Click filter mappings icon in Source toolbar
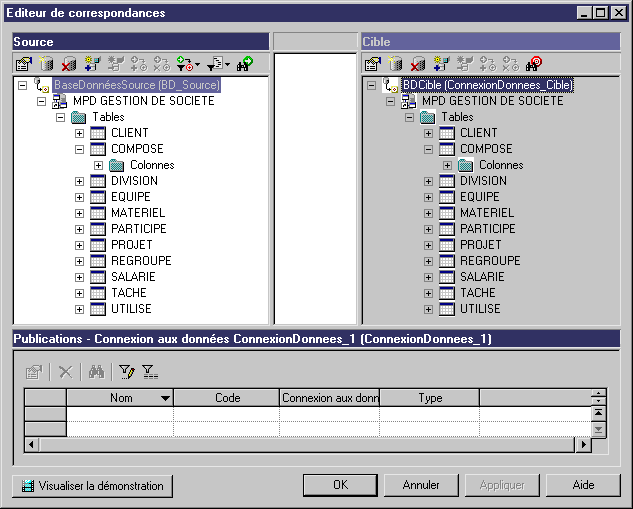The height and width of the screenshot is (509, 633). coord(185,64)
